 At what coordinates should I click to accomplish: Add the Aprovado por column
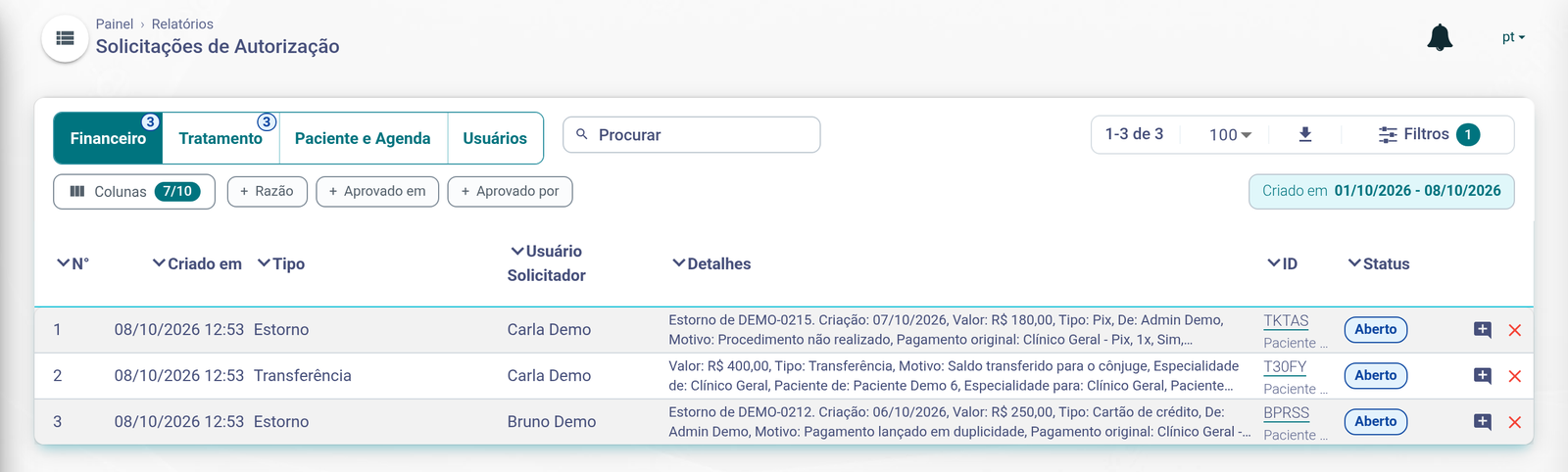coord(510,191)
